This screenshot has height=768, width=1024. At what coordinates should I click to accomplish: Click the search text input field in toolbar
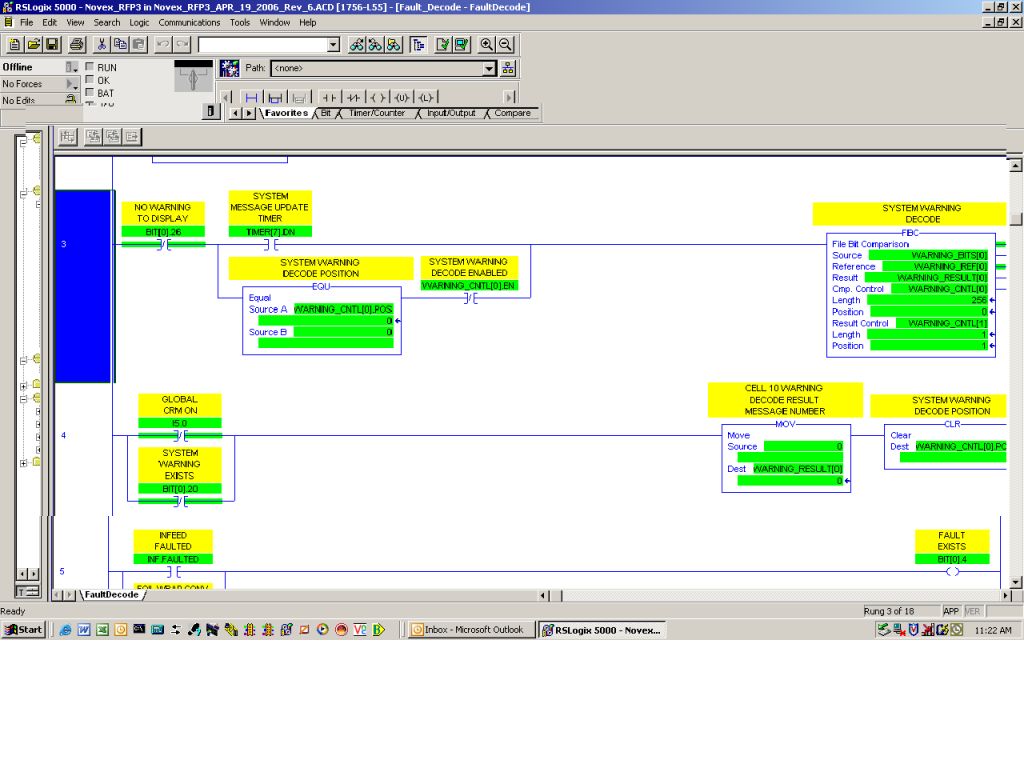263,44
